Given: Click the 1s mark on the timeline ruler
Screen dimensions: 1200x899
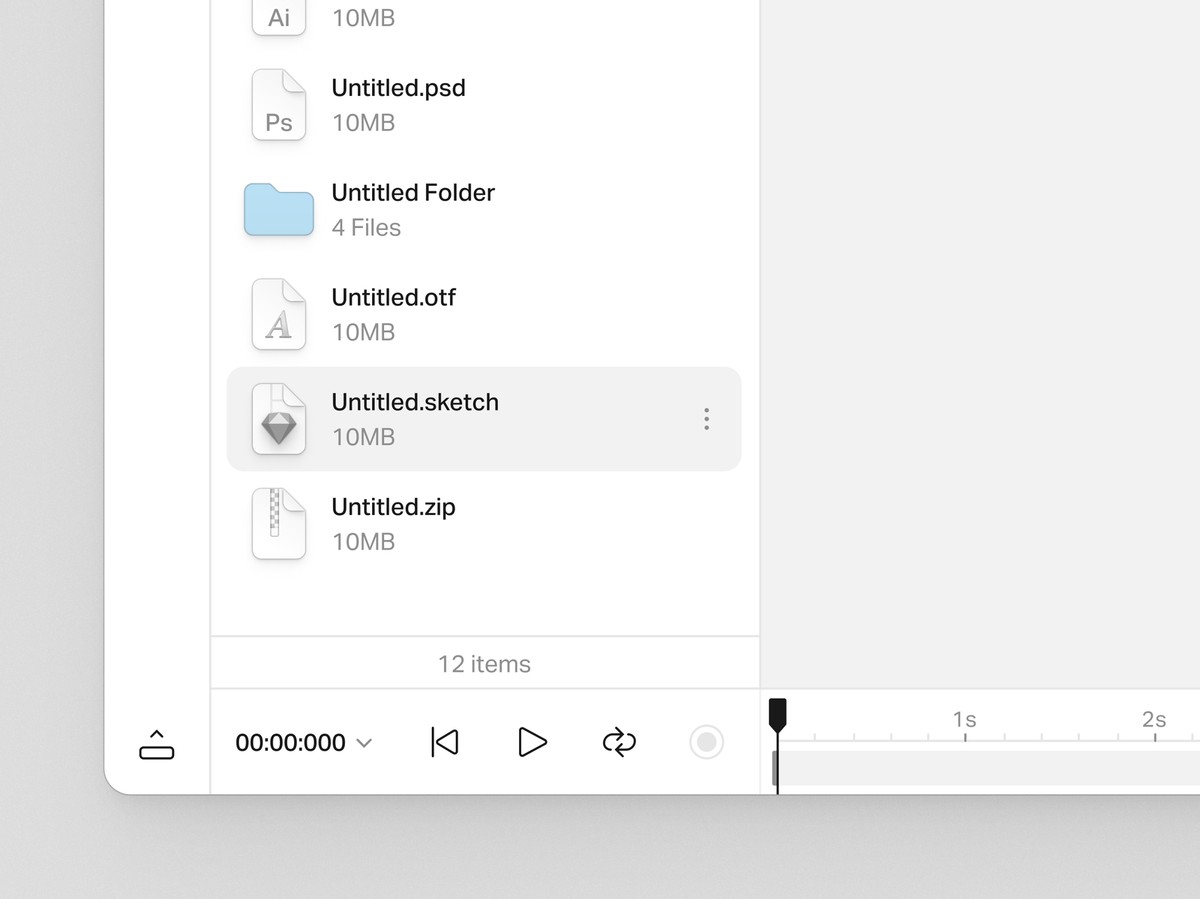Looking at the screenshot, I should pos(965,720).
